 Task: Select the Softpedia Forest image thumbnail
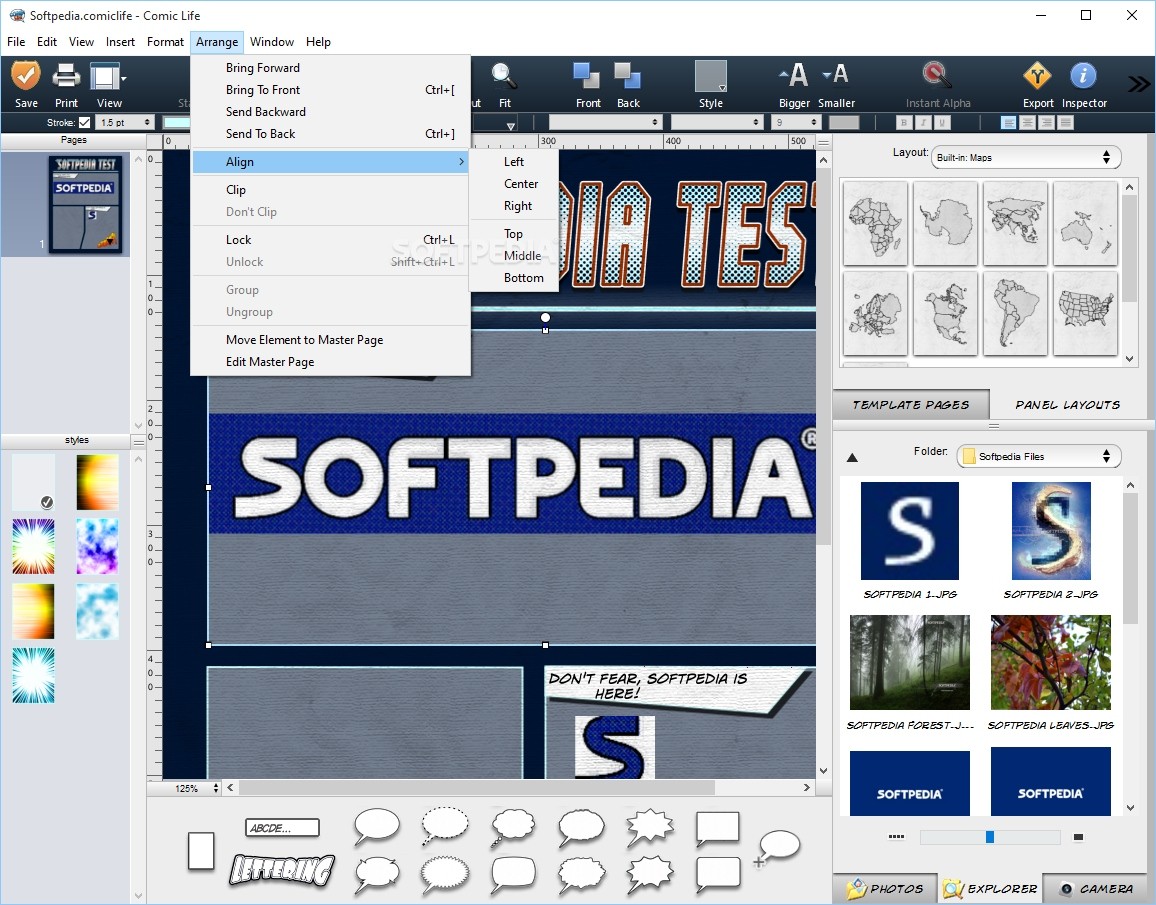pyautogui.click(x=910, y=663)
